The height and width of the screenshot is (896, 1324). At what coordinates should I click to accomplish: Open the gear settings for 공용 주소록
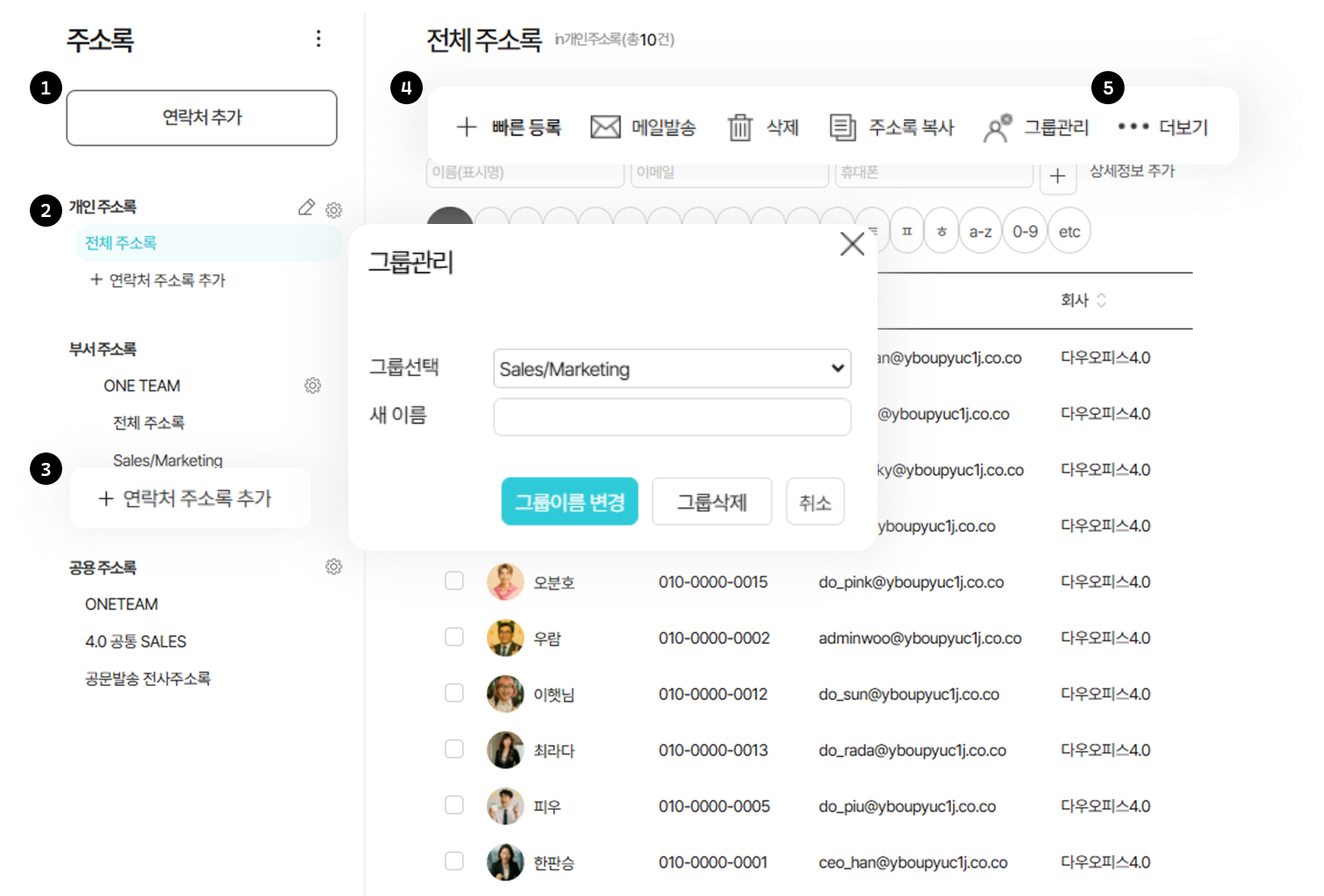333,567
